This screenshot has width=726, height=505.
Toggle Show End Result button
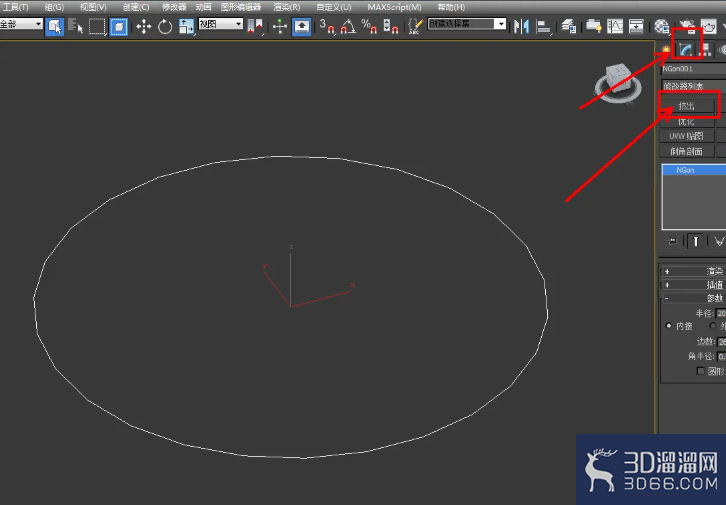click(695, 241)
